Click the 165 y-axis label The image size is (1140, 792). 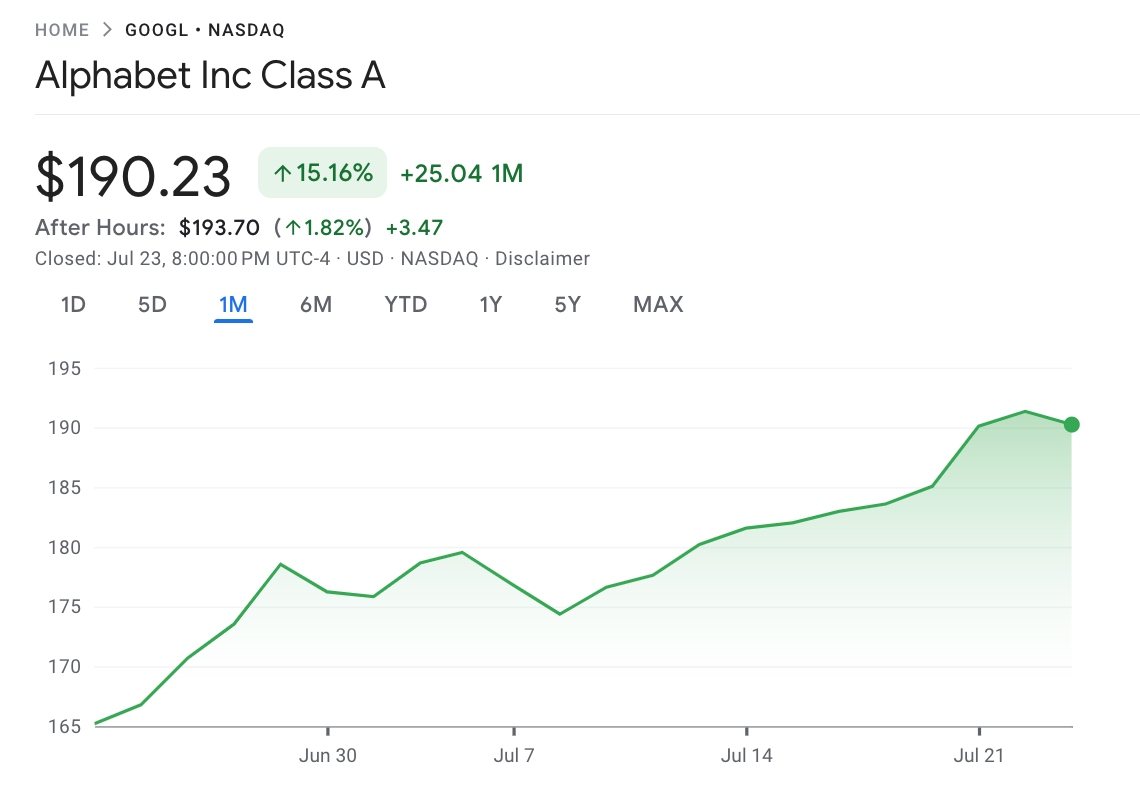(x=65, y=726)
